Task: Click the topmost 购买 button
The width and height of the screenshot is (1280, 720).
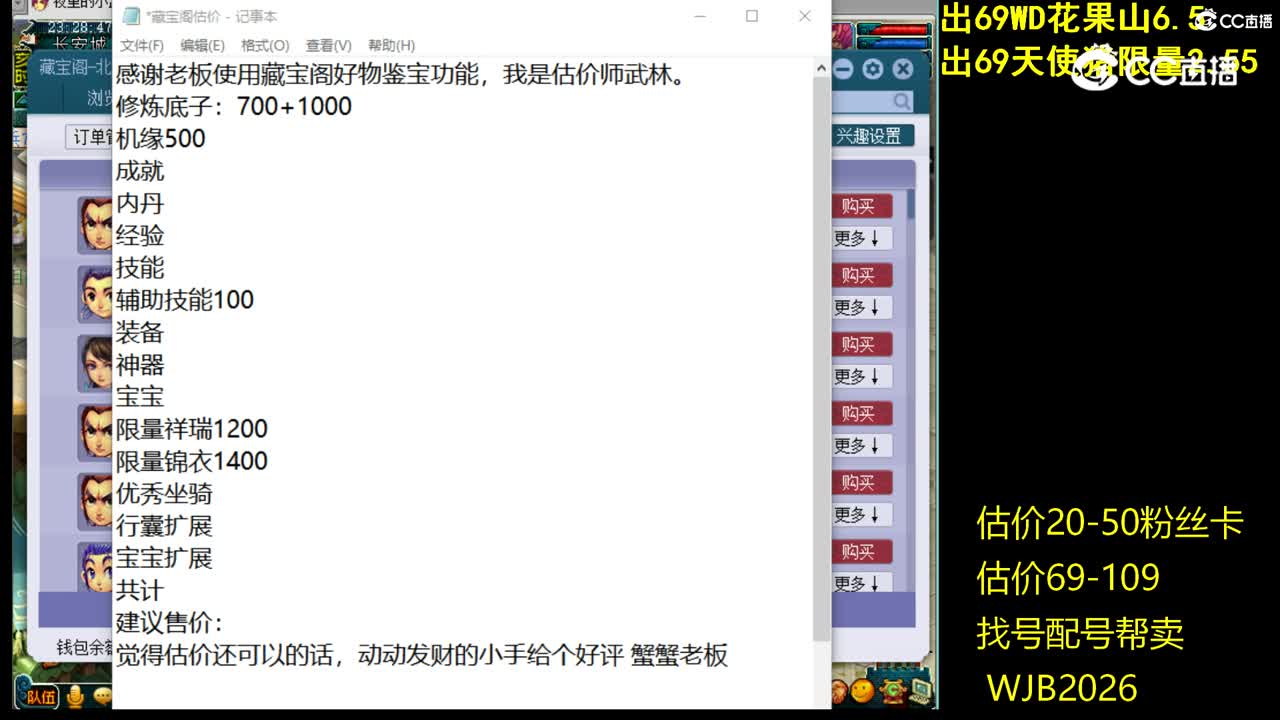Action: [x=860, y=206]
